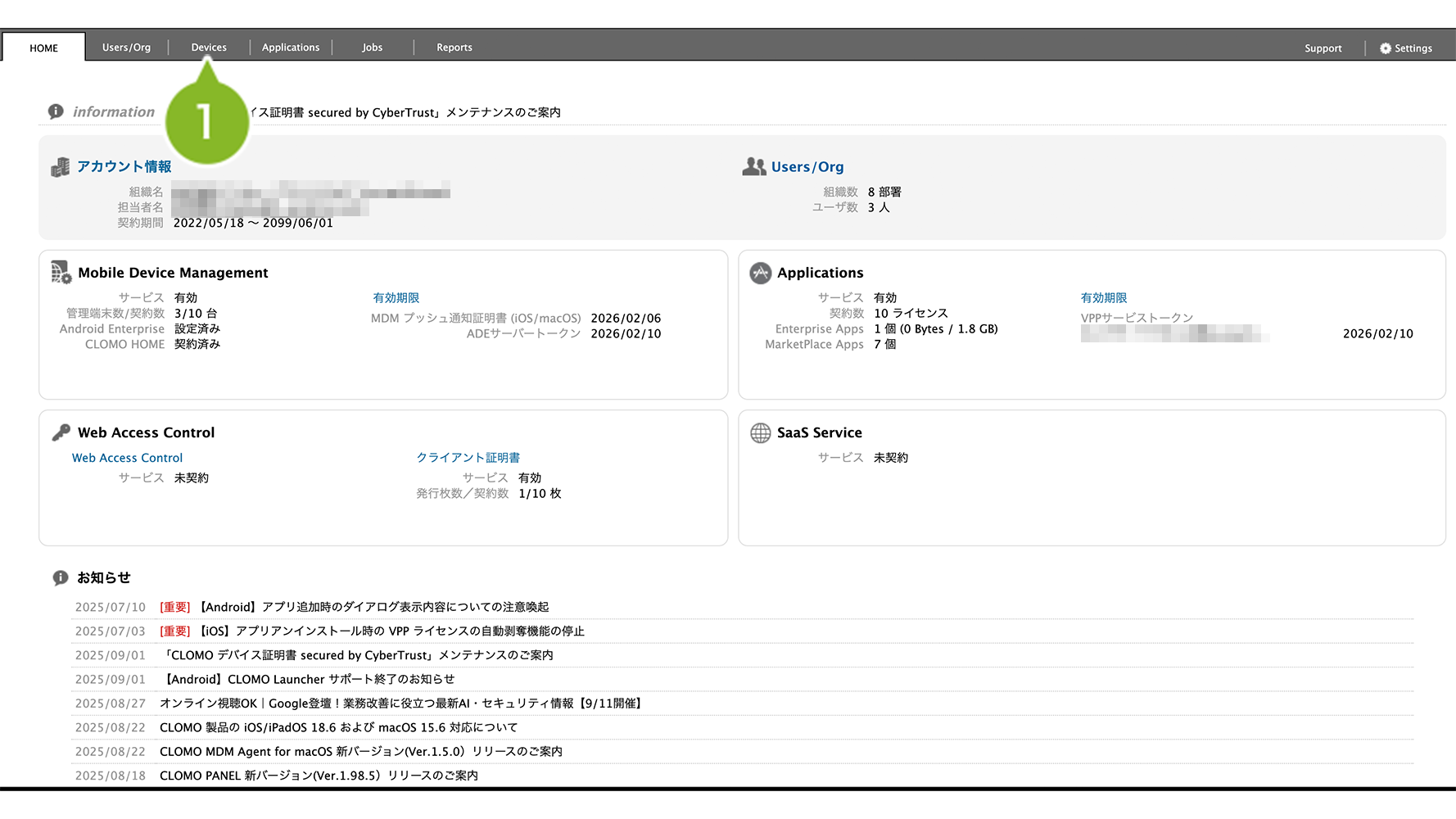Click the information circle icon
Image resolution: width=1456 pixels, height=819 pixels.
(x=56, y=111)
